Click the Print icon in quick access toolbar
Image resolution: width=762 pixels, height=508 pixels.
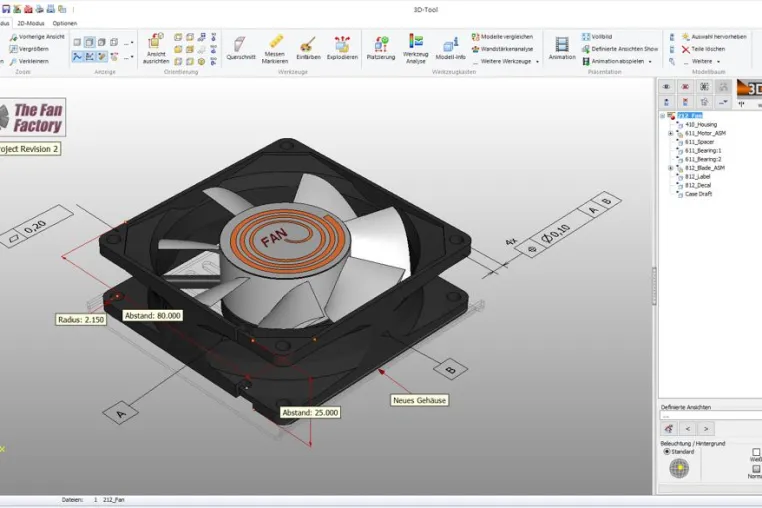click(39, 9)
